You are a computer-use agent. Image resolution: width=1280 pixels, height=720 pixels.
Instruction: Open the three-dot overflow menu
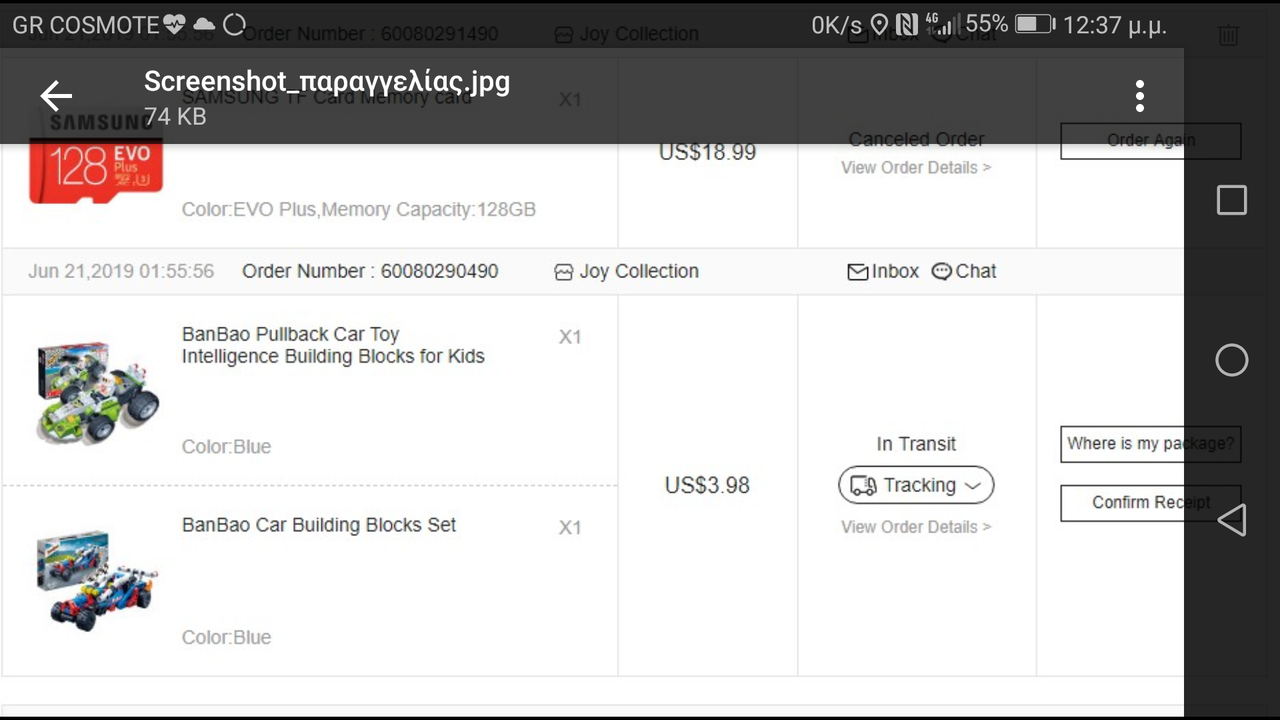(1139, 96)
